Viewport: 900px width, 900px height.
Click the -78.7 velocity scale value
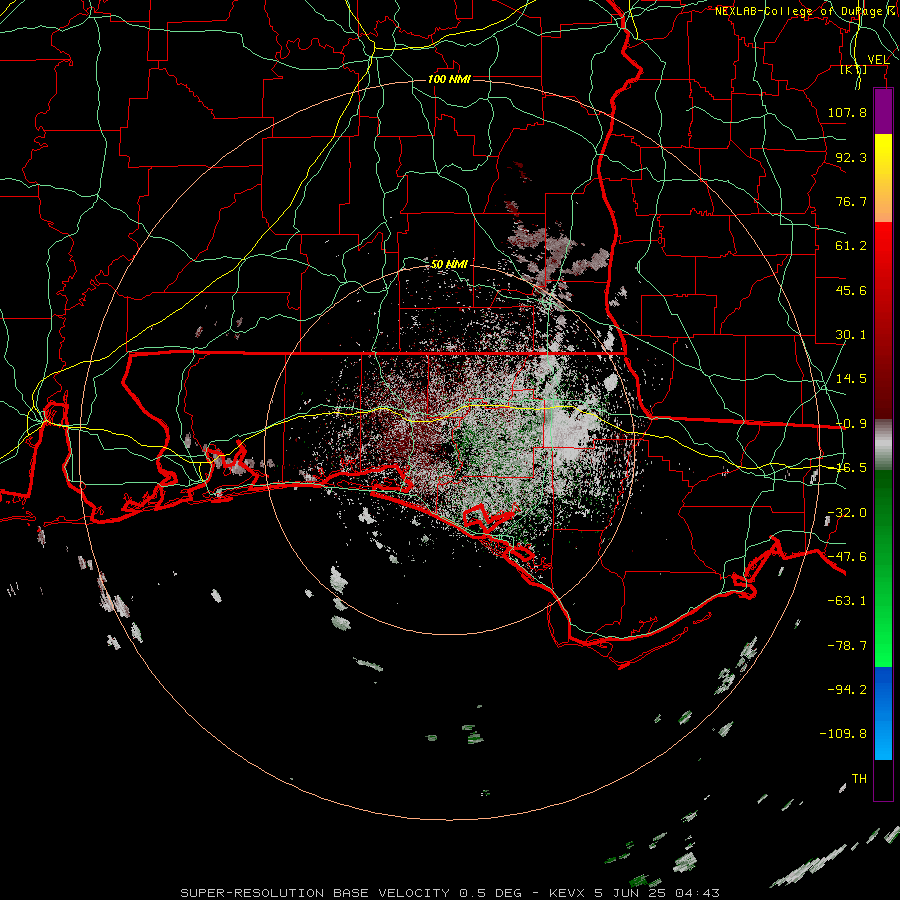tap(847, 646)
